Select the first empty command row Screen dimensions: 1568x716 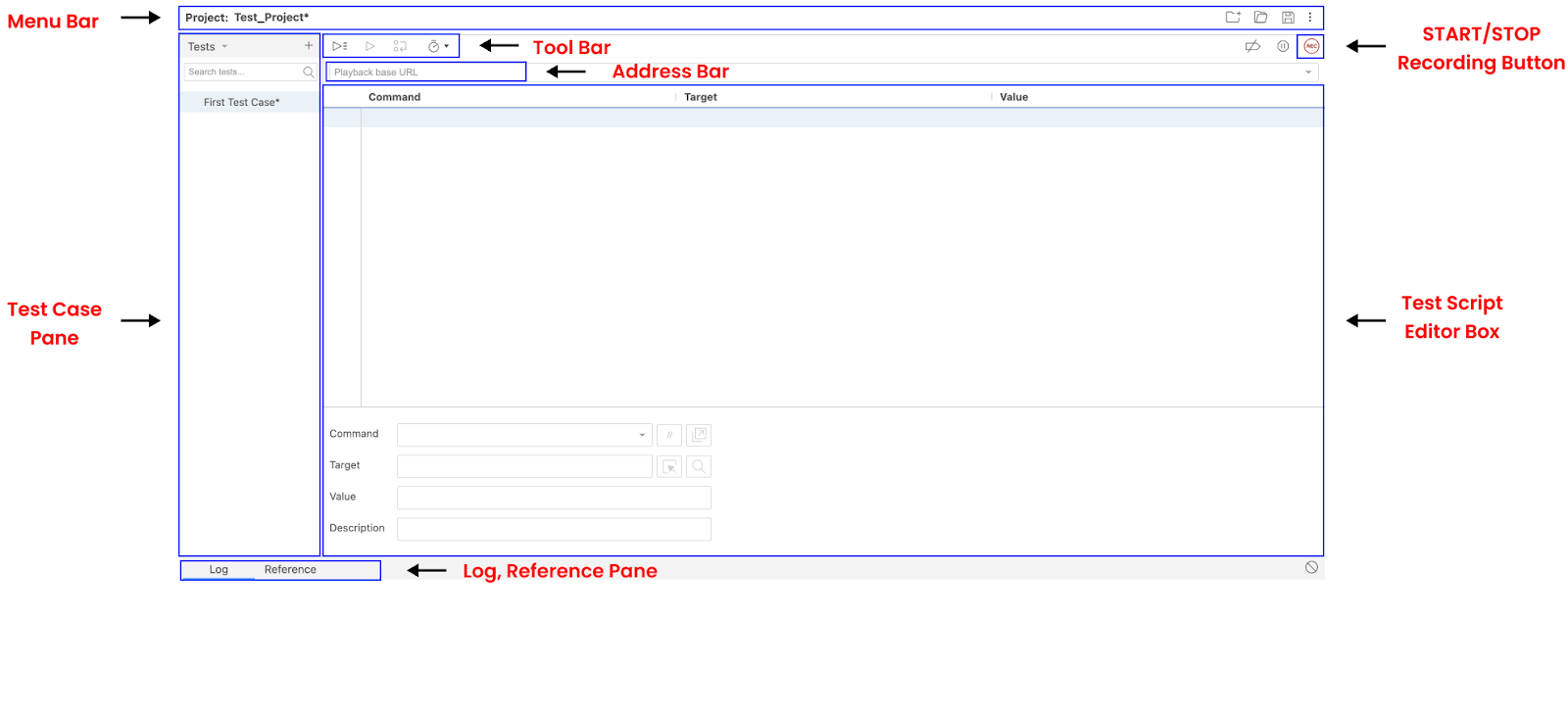pos(823,118)
